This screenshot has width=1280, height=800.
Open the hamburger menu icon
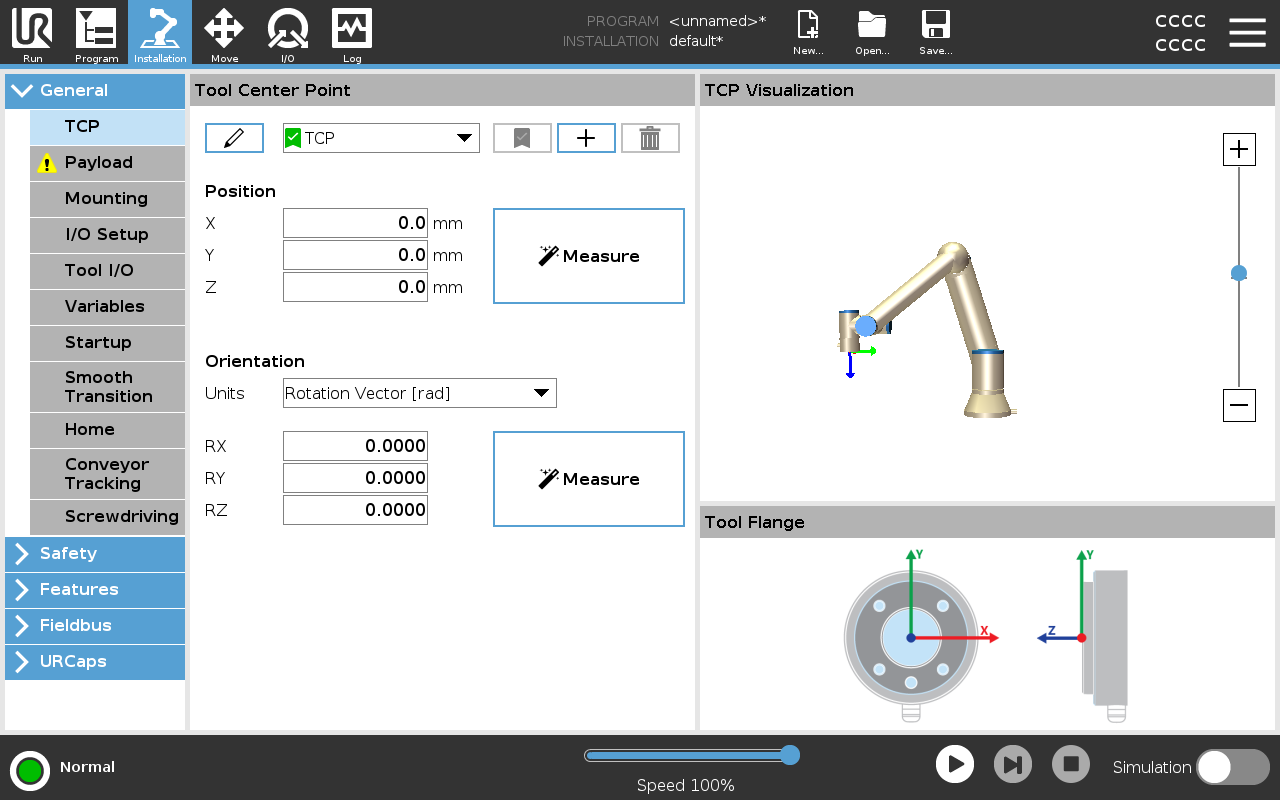(x=1247, y=33)
